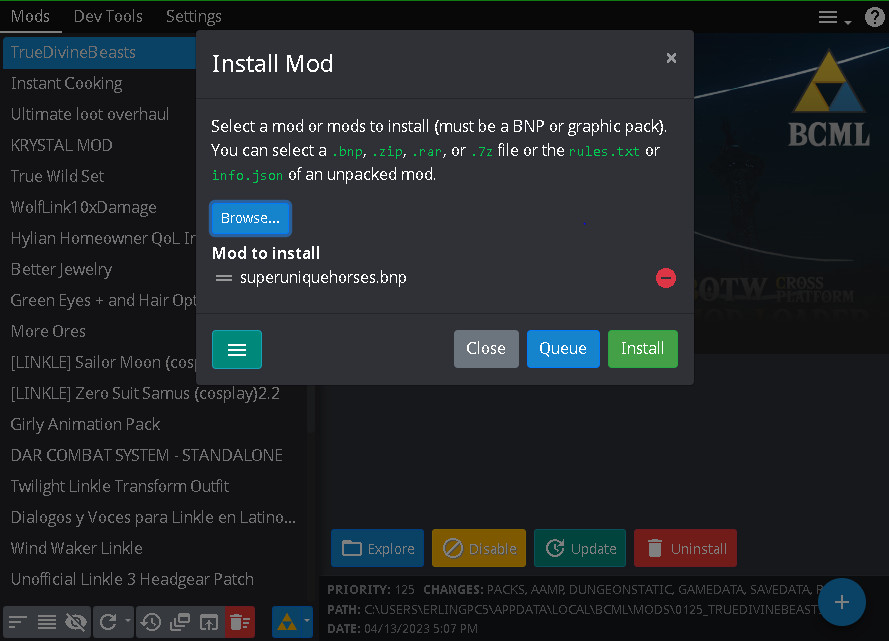Click the Browse... button
This screenshot has height=641, width=889.
[x=250, y=218]
